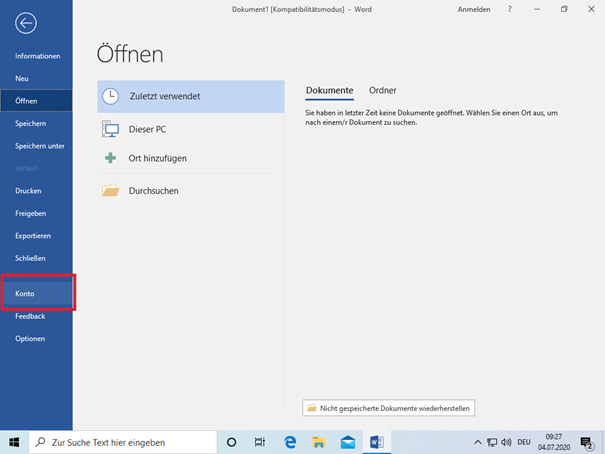Click the question mark help icon
This screenshot has height=454, width=605.
pos(510,9)
